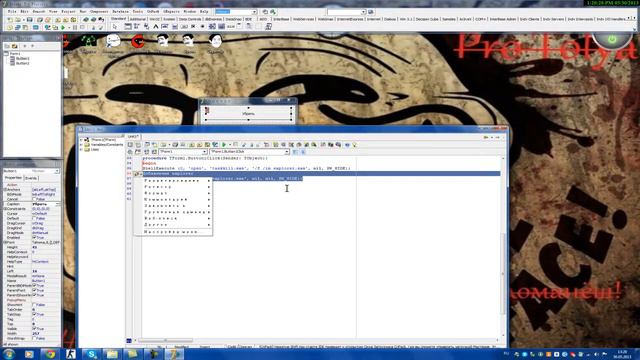Open the method dropdown in code editor

[287, 152]
